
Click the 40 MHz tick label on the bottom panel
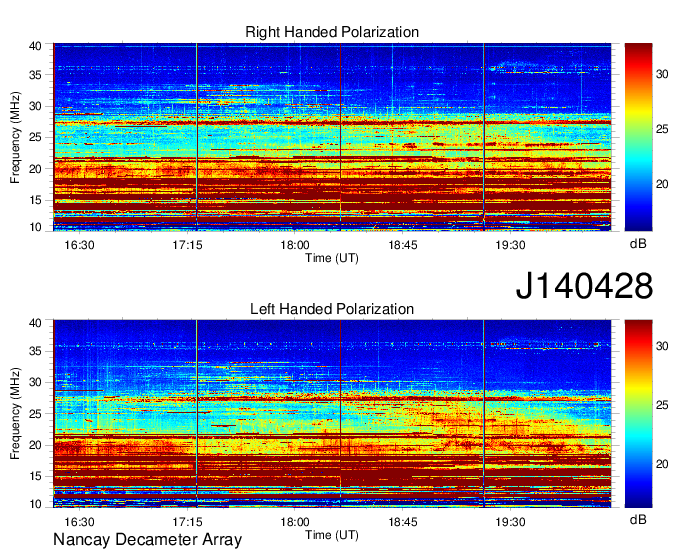click(35, 323)
